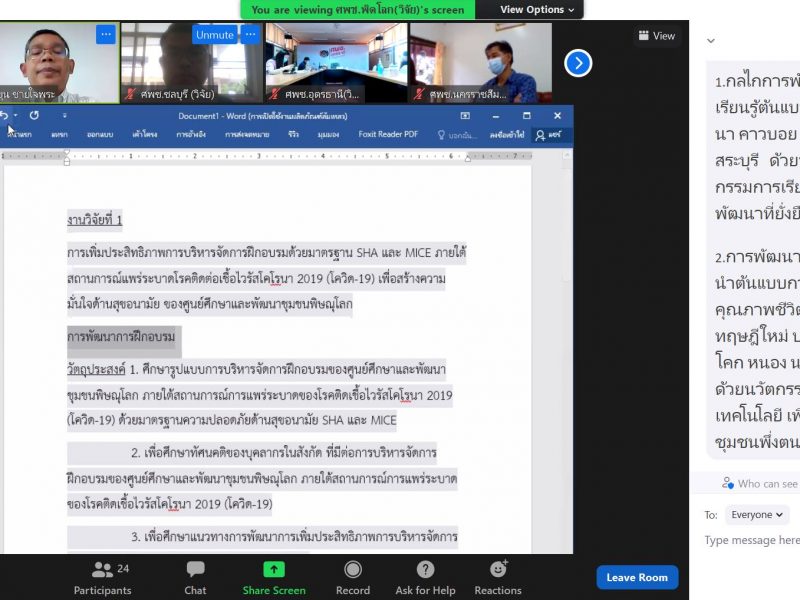Open the View layout switcher
The height and width of the screenshot is (600, 800).
pyautogui.click(x=657, y=36)
